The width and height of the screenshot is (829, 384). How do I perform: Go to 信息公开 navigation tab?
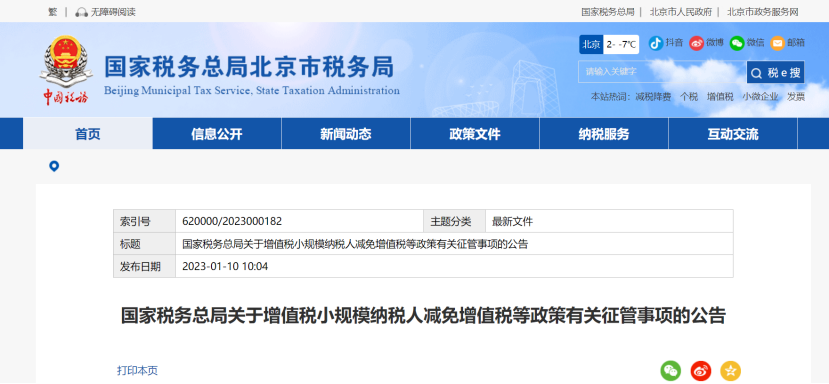tap(217, 134)
